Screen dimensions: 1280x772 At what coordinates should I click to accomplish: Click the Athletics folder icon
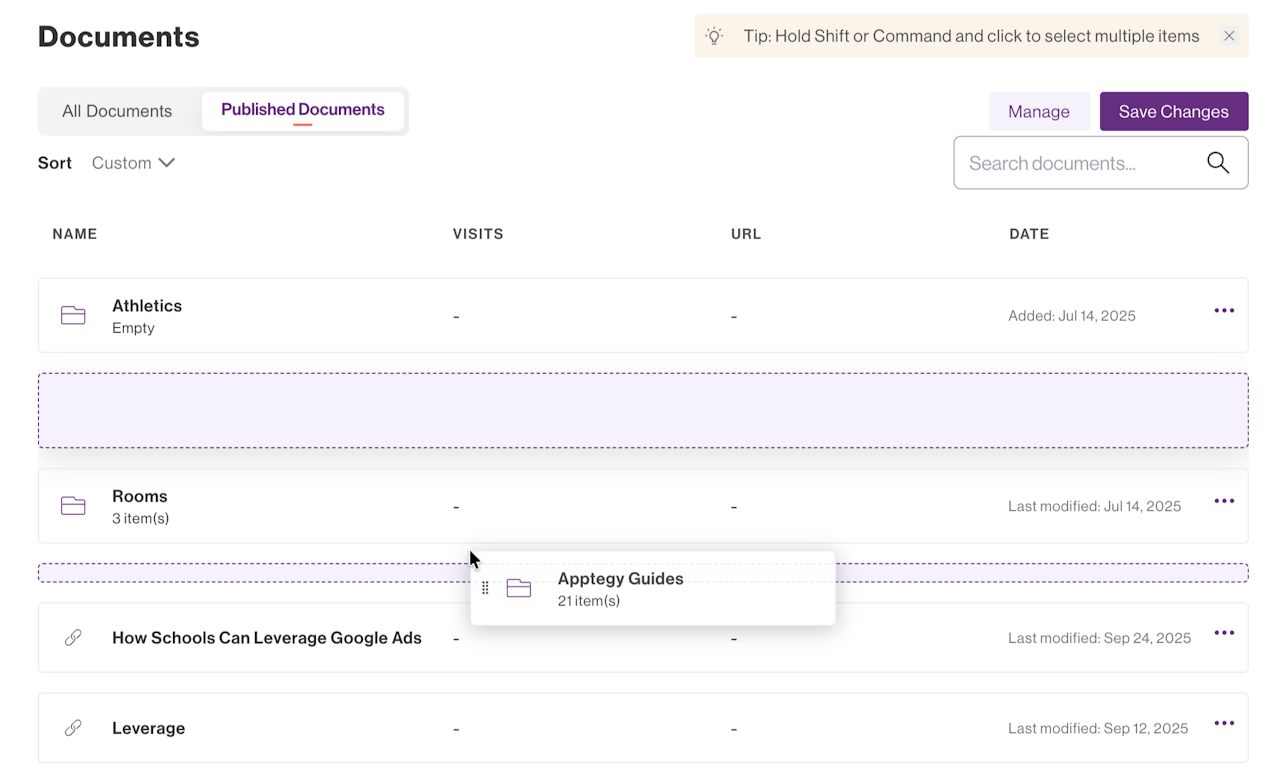pos(73,316)
